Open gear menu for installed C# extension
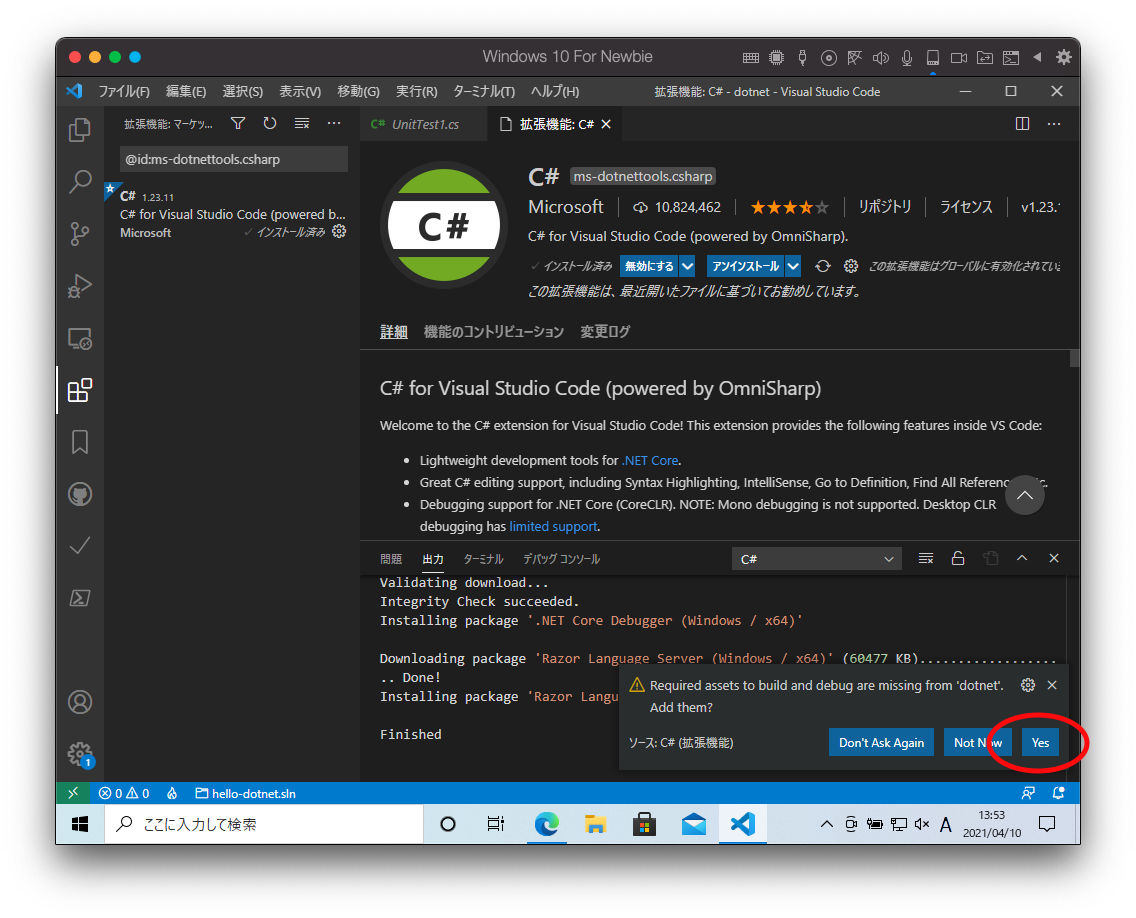This screenshot has width=1136, height=918. [x=339, y=232]
